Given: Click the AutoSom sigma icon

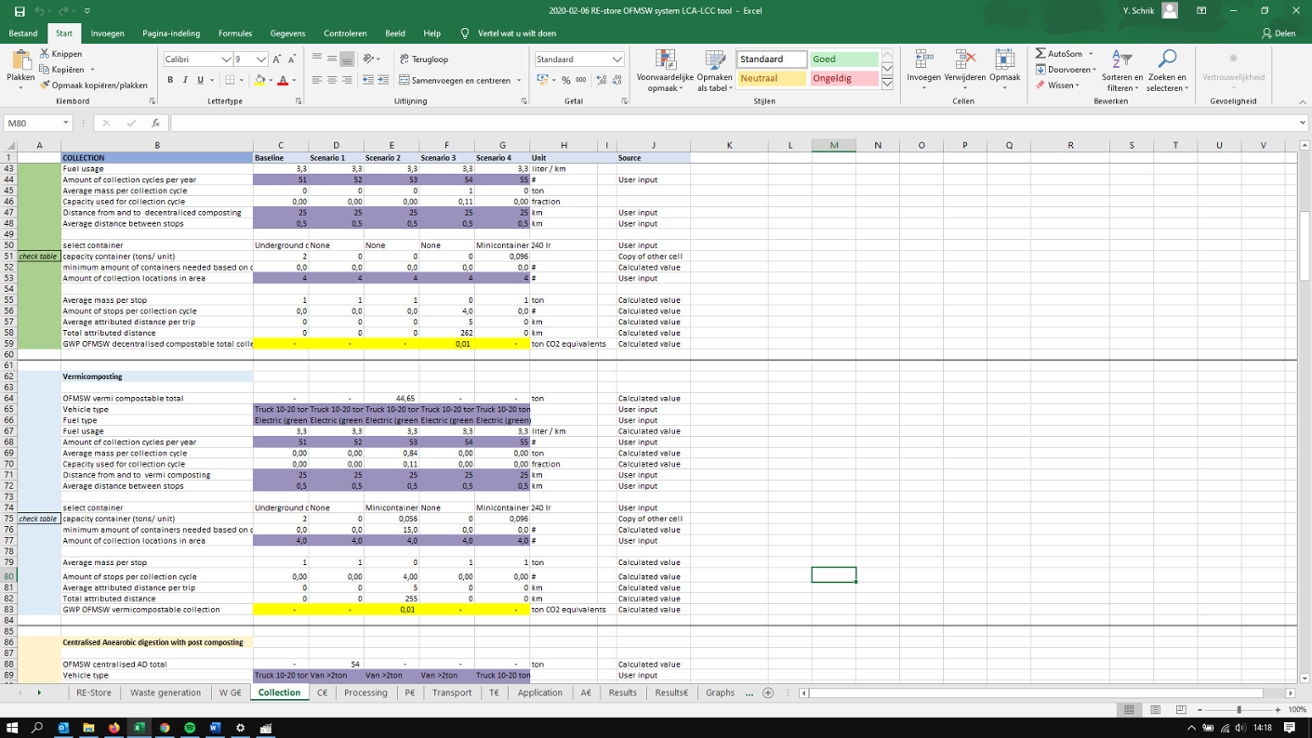Looking at the screenshot, I should (x=1041, y=54).
